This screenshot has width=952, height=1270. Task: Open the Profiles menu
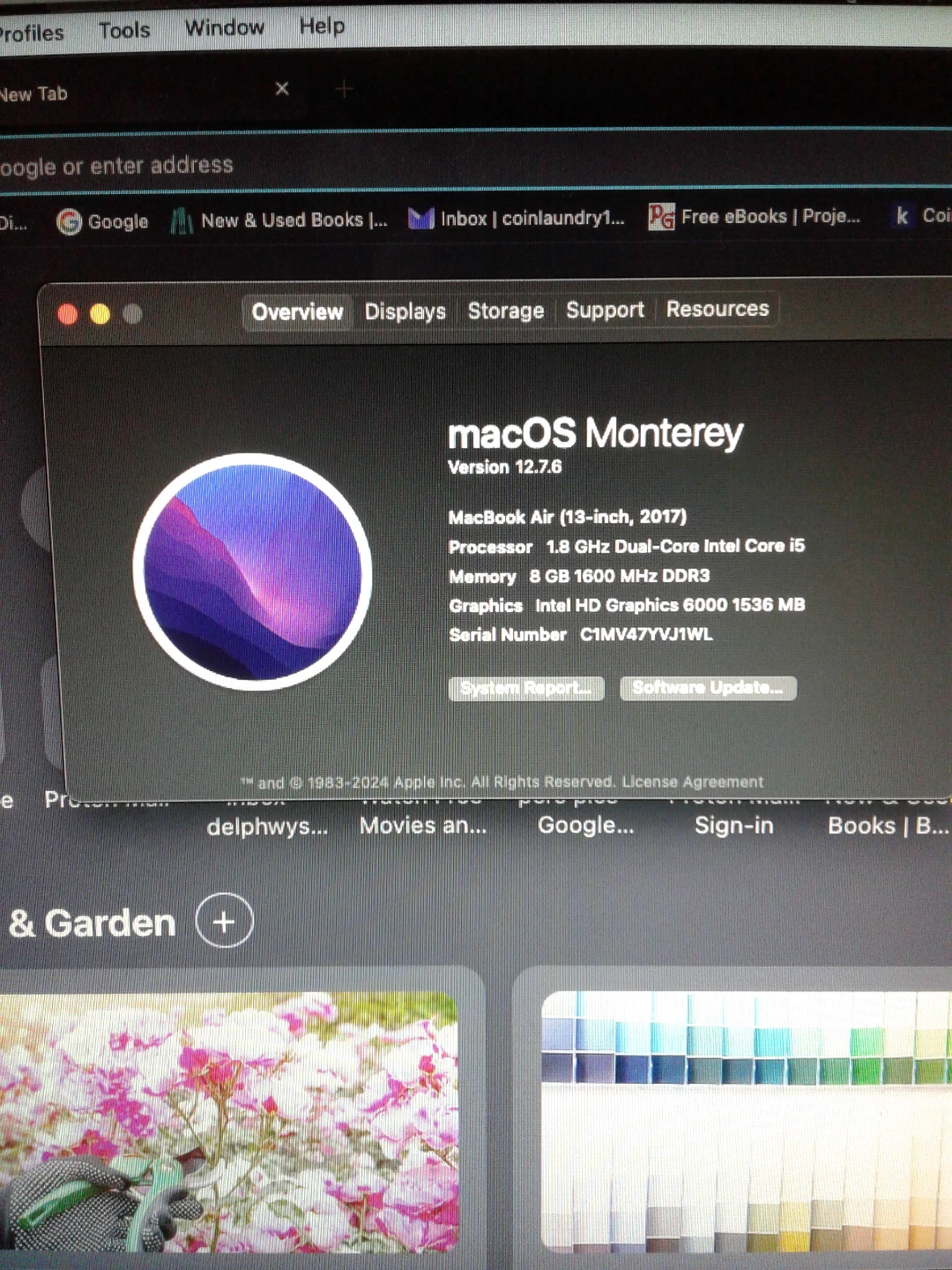pos(32,34)
